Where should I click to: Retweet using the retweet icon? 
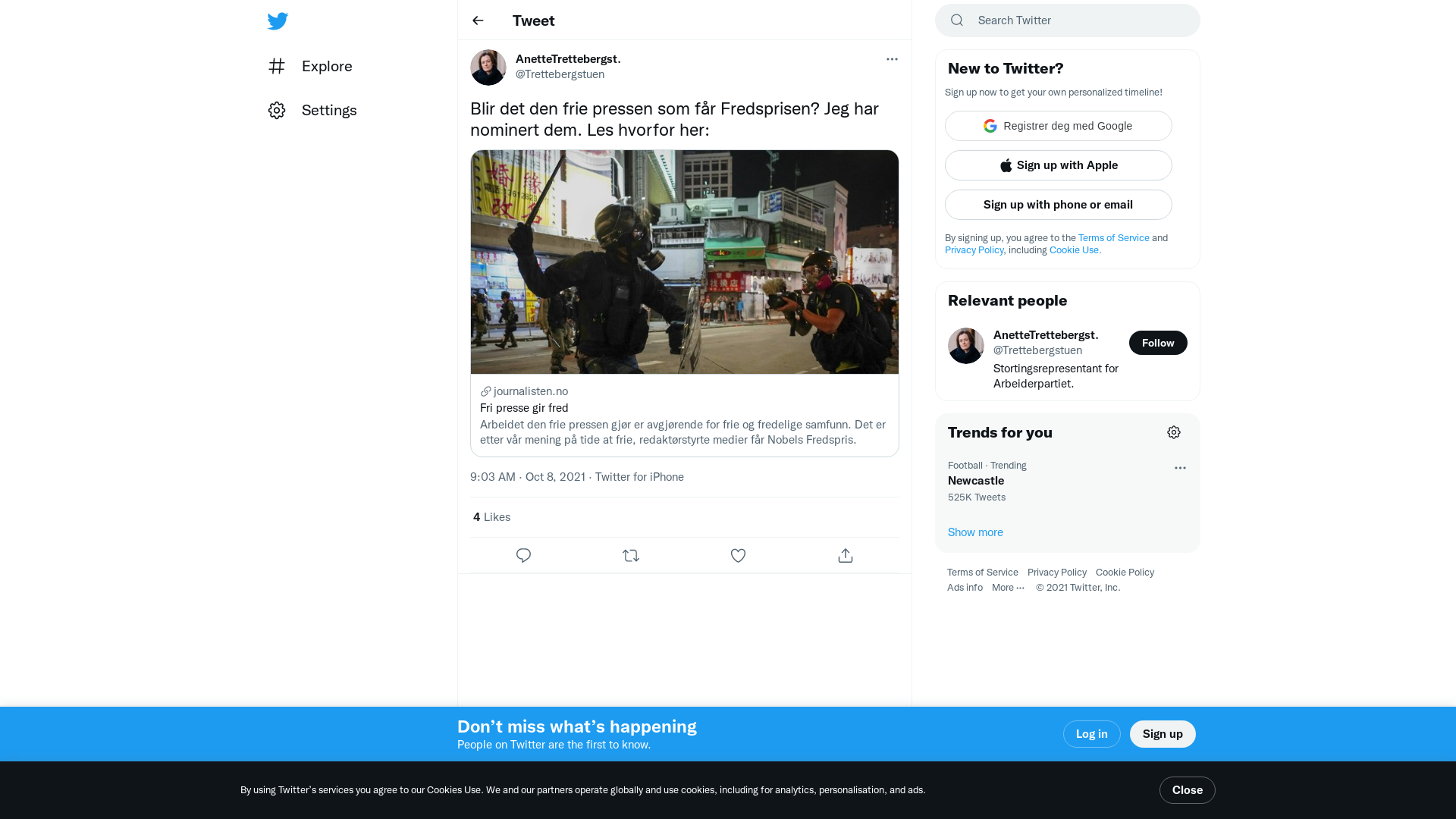click(x=631, y=556)
